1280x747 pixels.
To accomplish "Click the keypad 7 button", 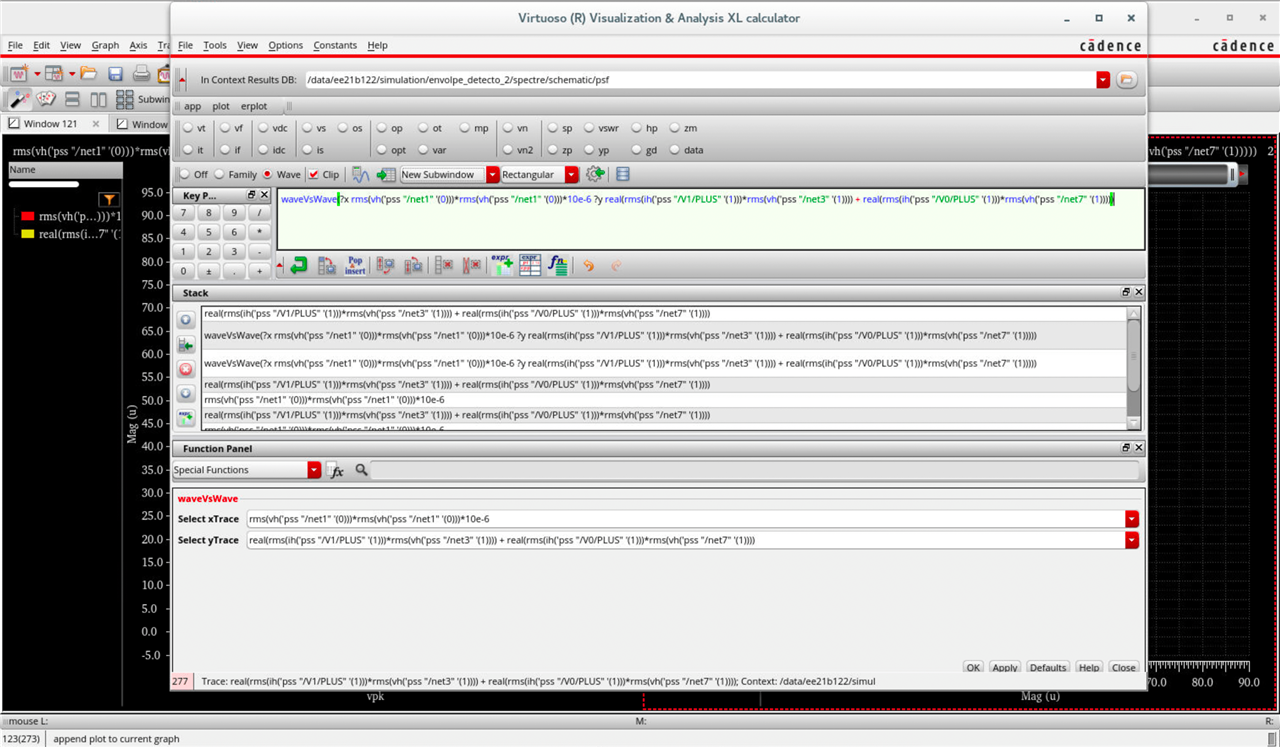I will point(183,213).
